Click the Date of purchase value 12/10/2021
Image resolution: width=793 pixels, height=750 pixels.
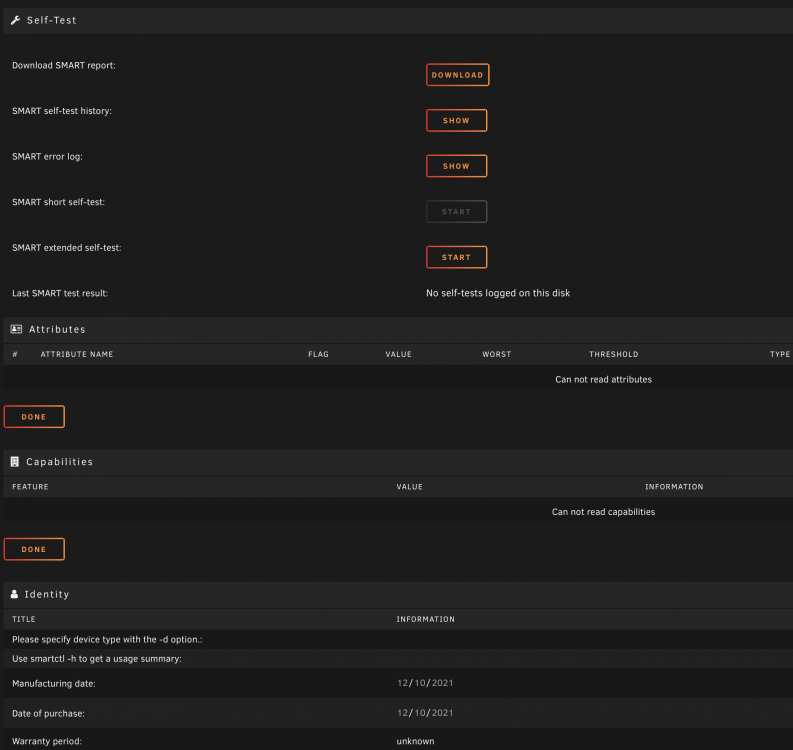click(x=425, y=713)
